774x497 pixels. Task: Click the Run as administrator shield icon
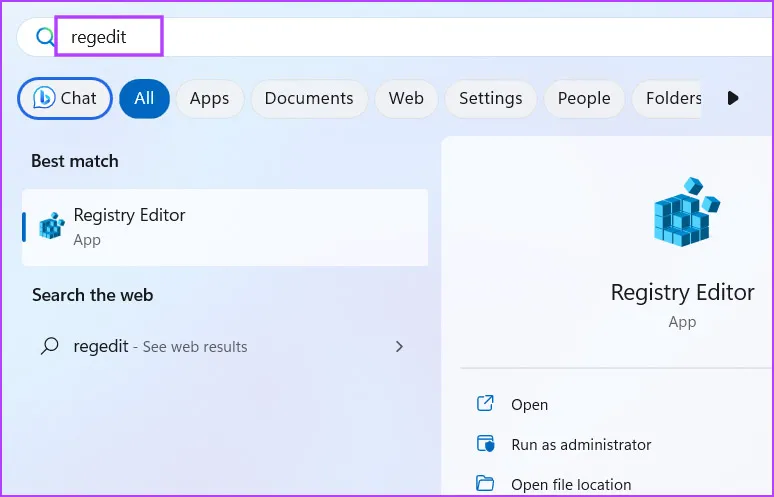pos(486,444)
